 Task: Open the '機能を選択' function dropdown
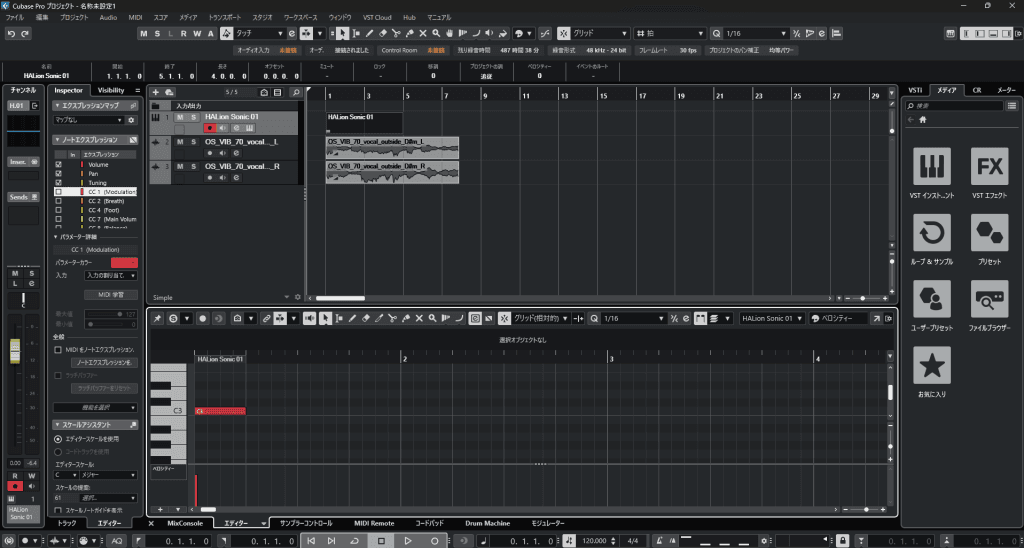pyautogui.click(x=95, y=408)
